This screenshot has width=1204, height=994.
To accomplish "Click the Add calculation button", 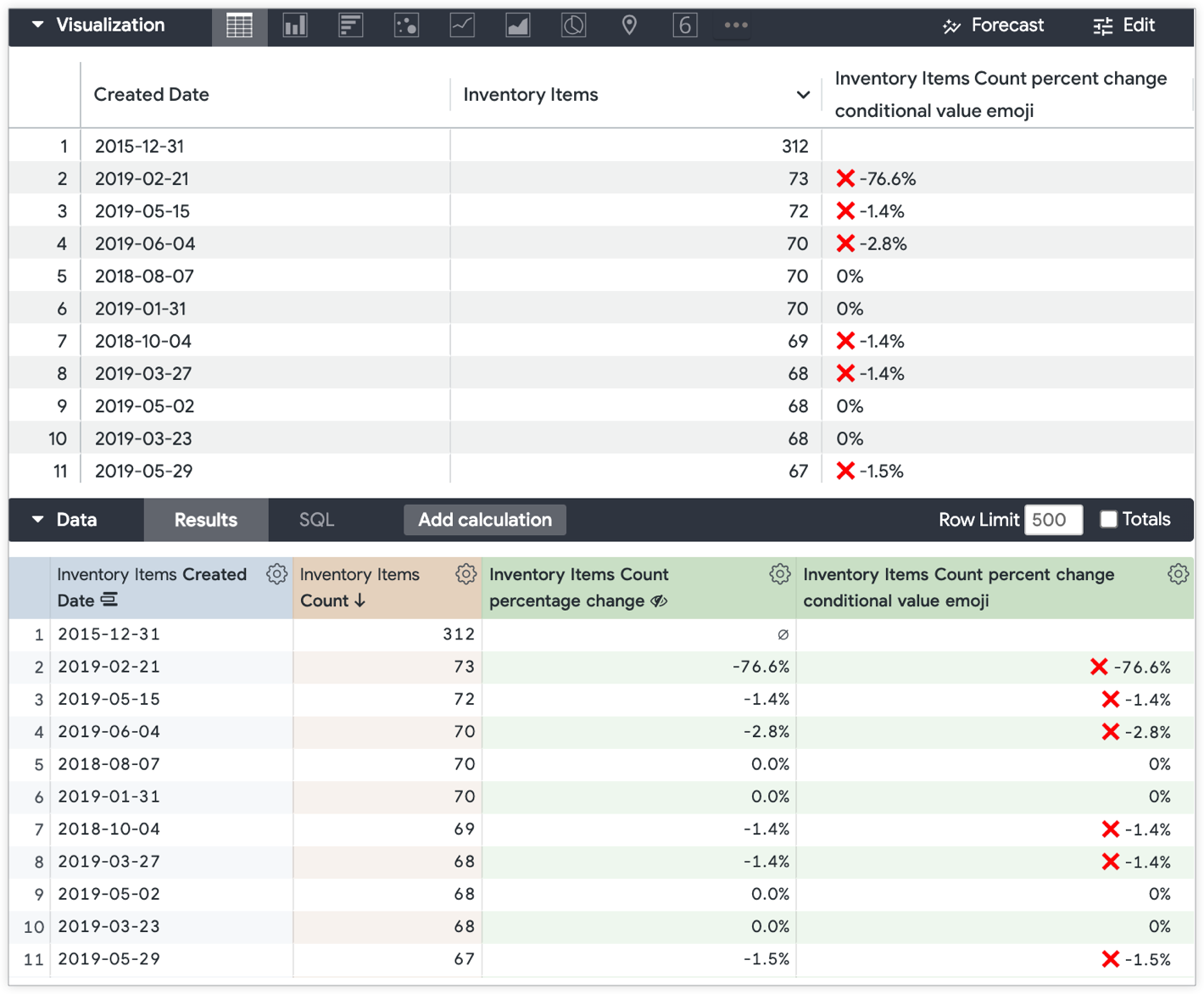I will pos(485,520).
